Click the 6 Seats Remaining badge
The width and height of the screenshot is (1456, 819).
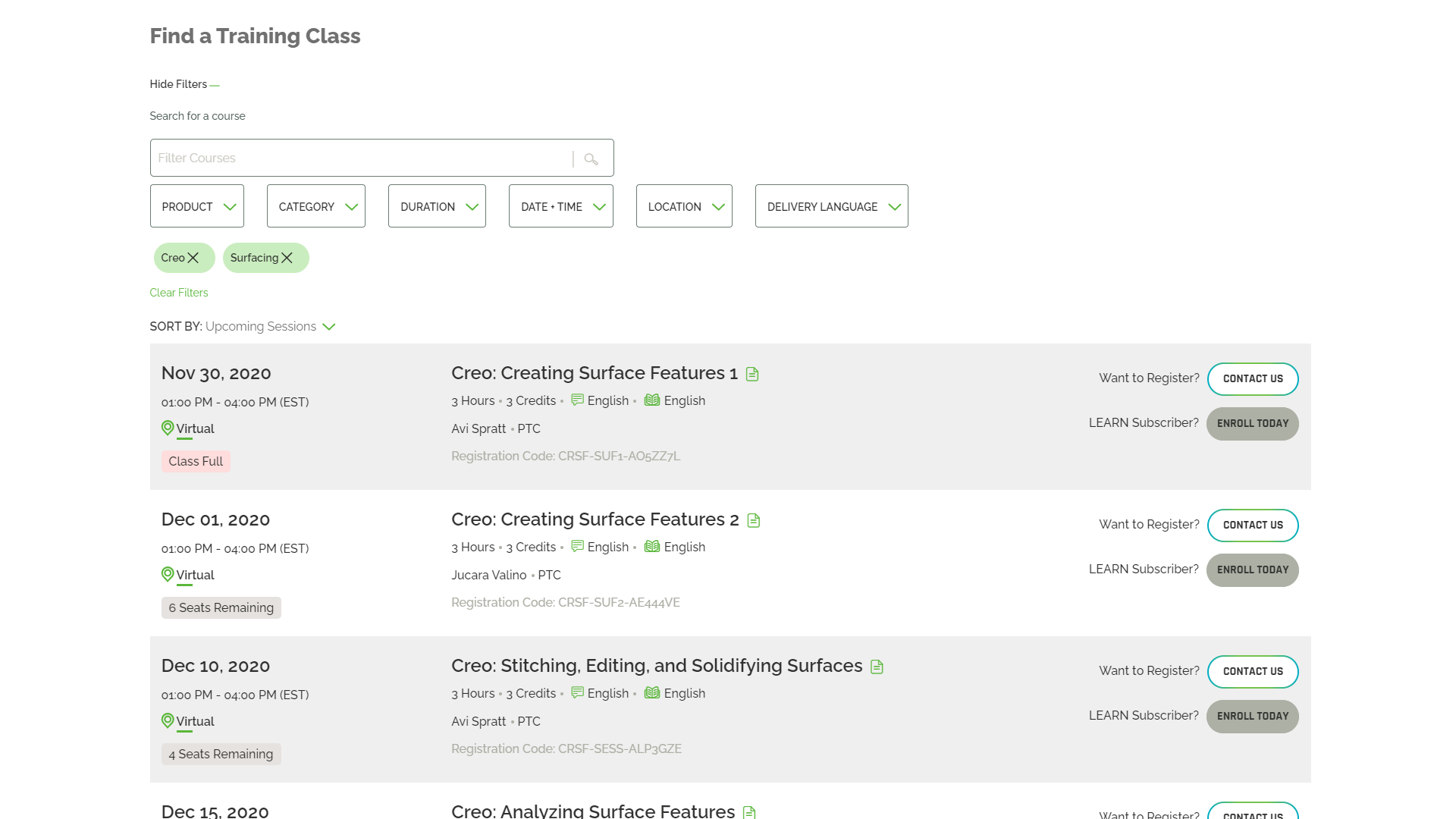[x=221, y=607]
